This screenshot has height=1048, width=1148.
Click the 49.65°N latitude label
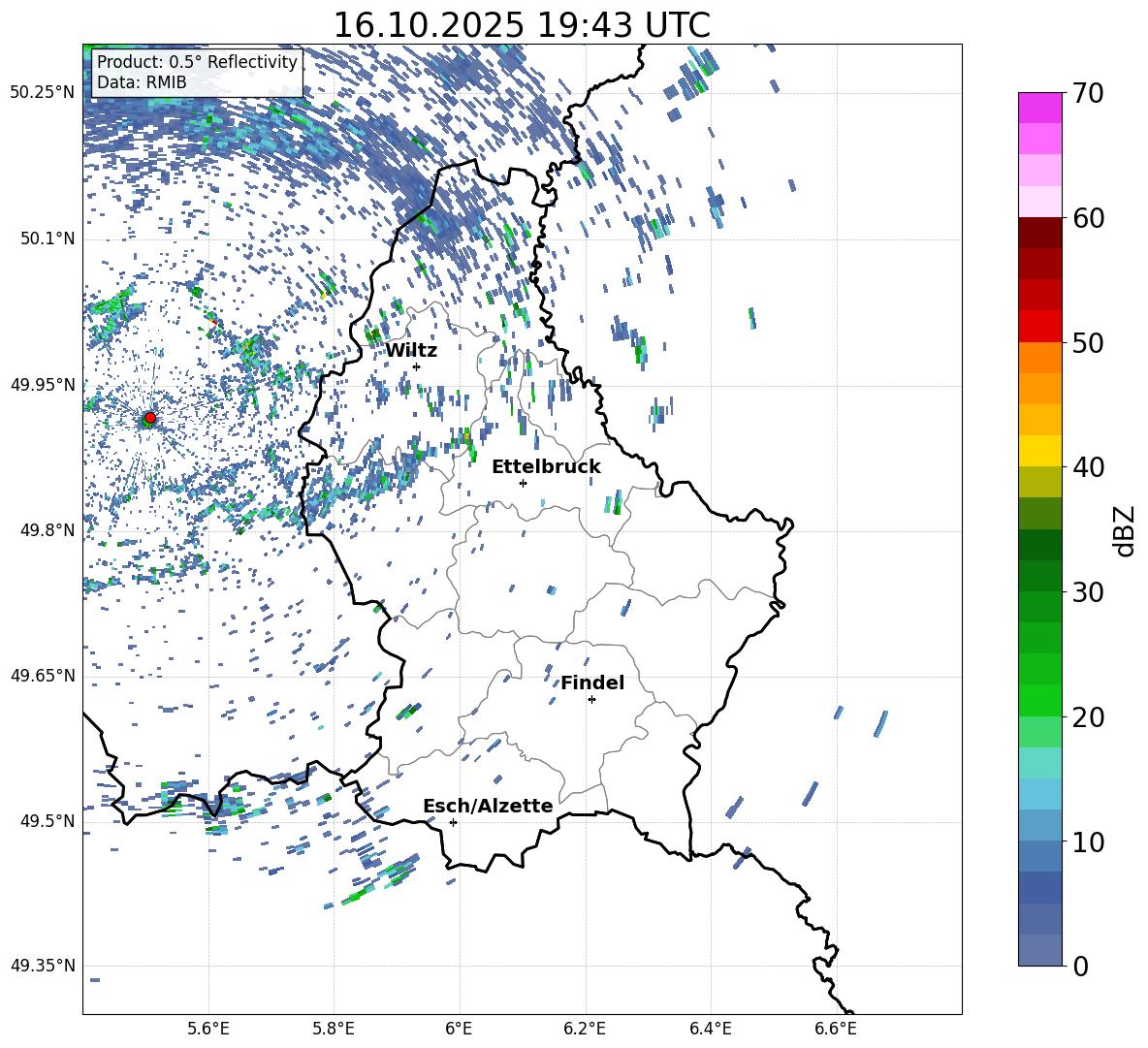[43, 676]
